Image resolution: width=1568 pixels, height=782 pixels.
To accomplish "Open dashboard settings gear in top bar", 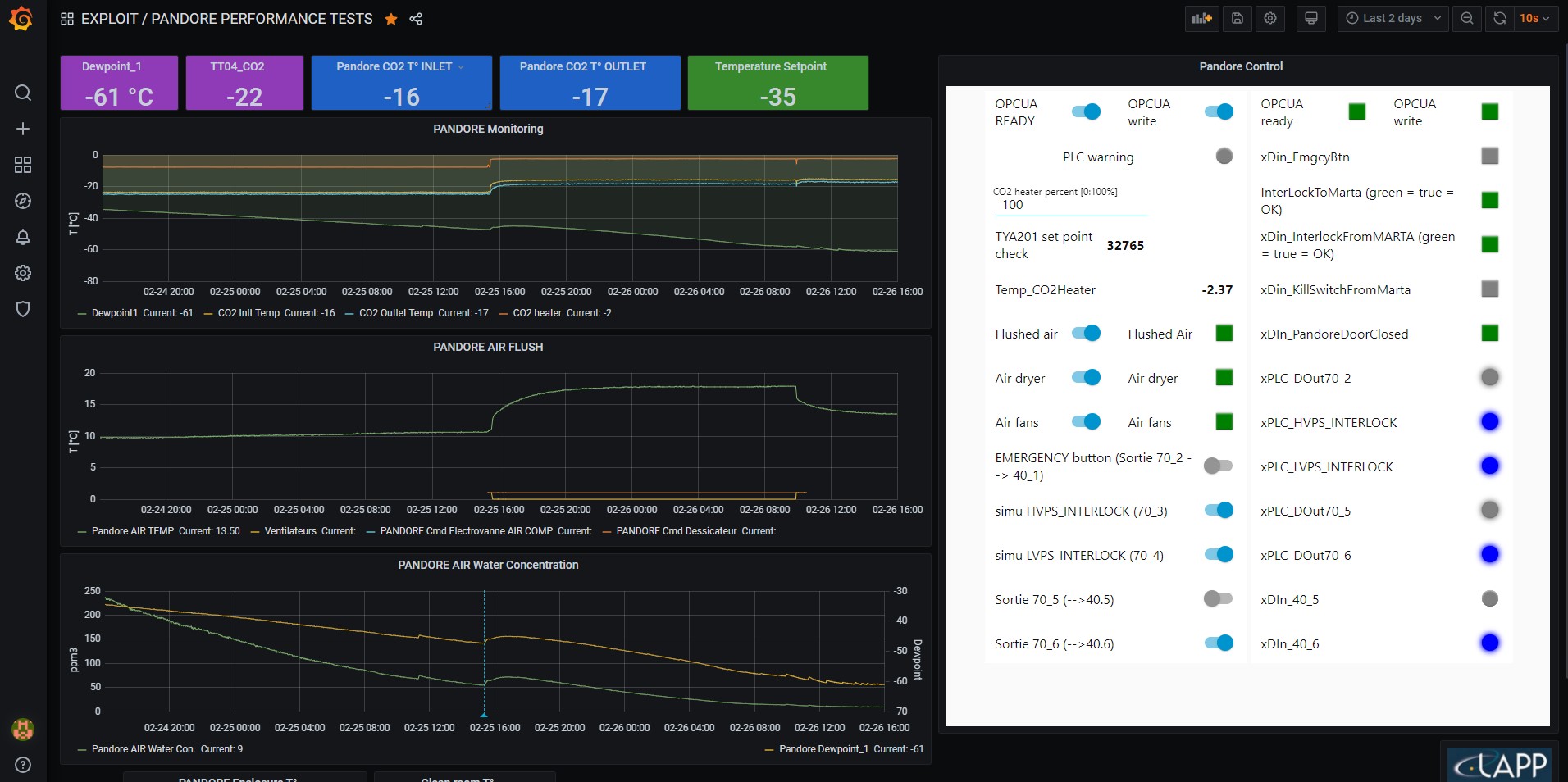I will tap(1270, 18).
